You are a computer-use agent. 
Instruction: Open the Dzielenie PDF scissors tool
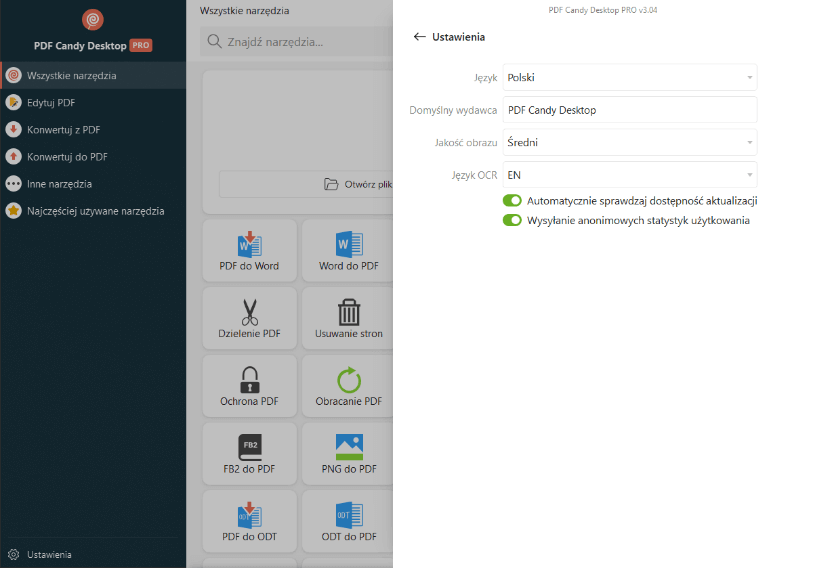[249, 318]
